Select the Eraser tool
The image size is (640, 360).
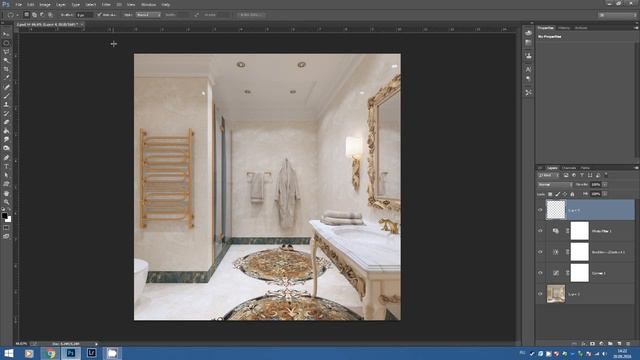[6, 122]
